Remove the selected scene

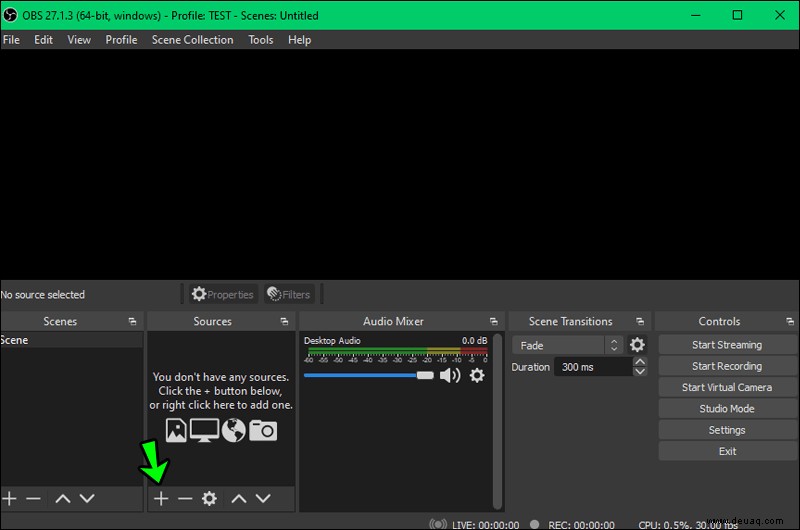[x=33, y=498]
